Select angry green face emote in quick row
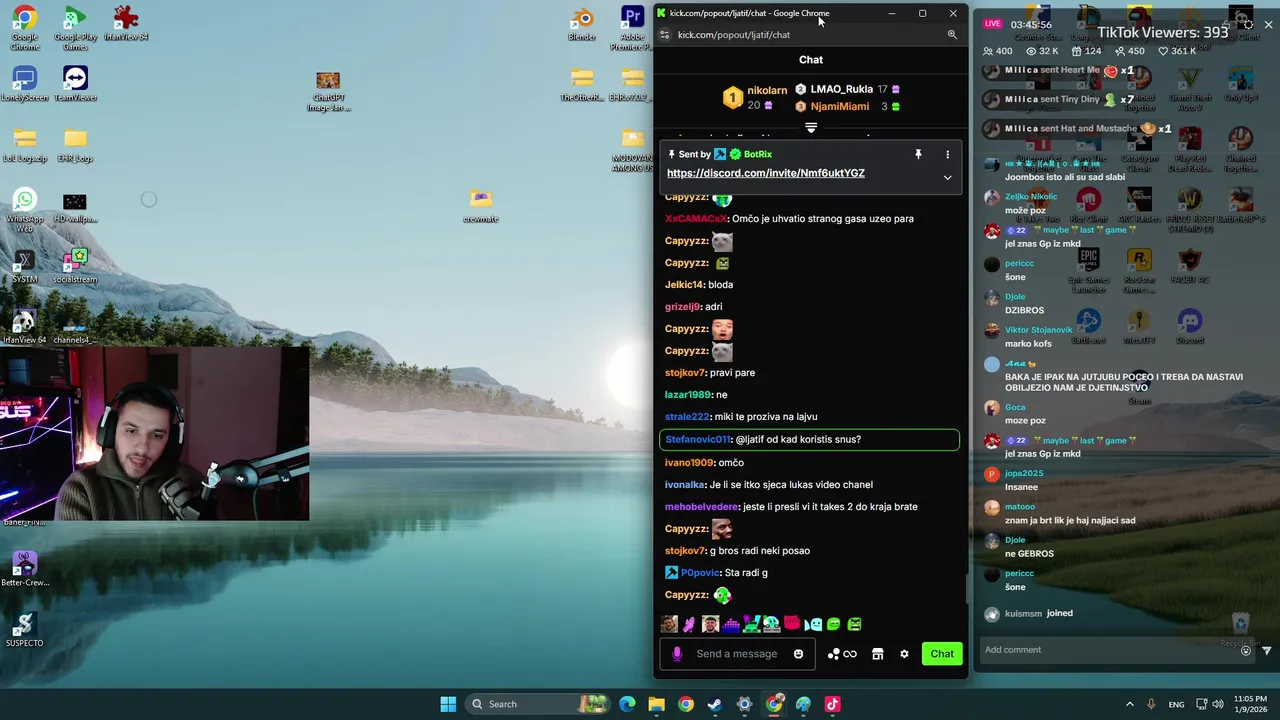 pos(854,624)
